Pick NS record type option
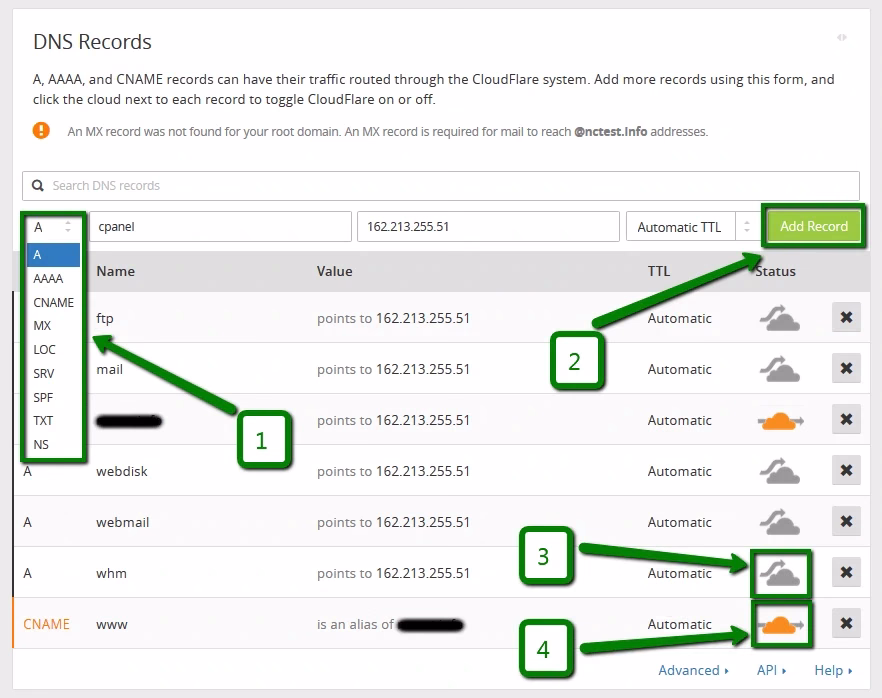Viewport: 882px width, 698px height. [x=53, y=444]
